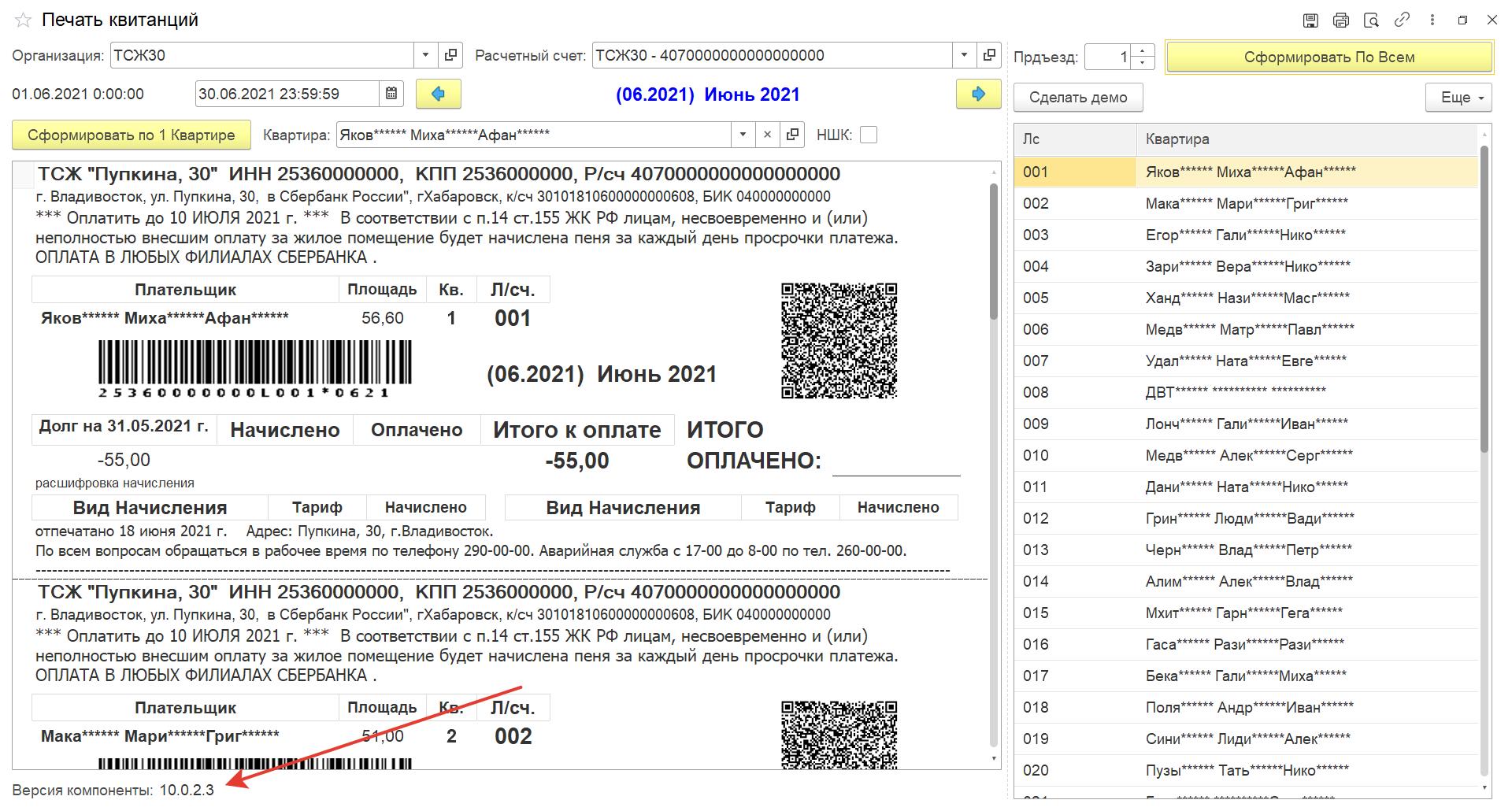The image size is (1512, 811).
Task: Click start date text 01.06.2021 0:00:00
Action: [x=78, y=94]
